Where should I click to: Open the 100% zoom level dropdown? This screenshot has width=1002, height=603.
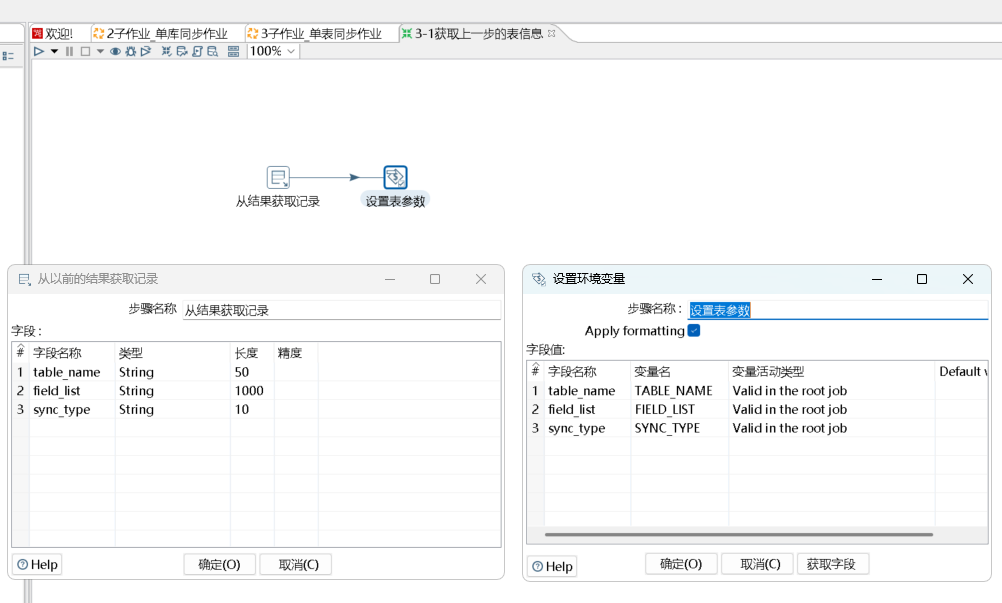click(274, 51)
